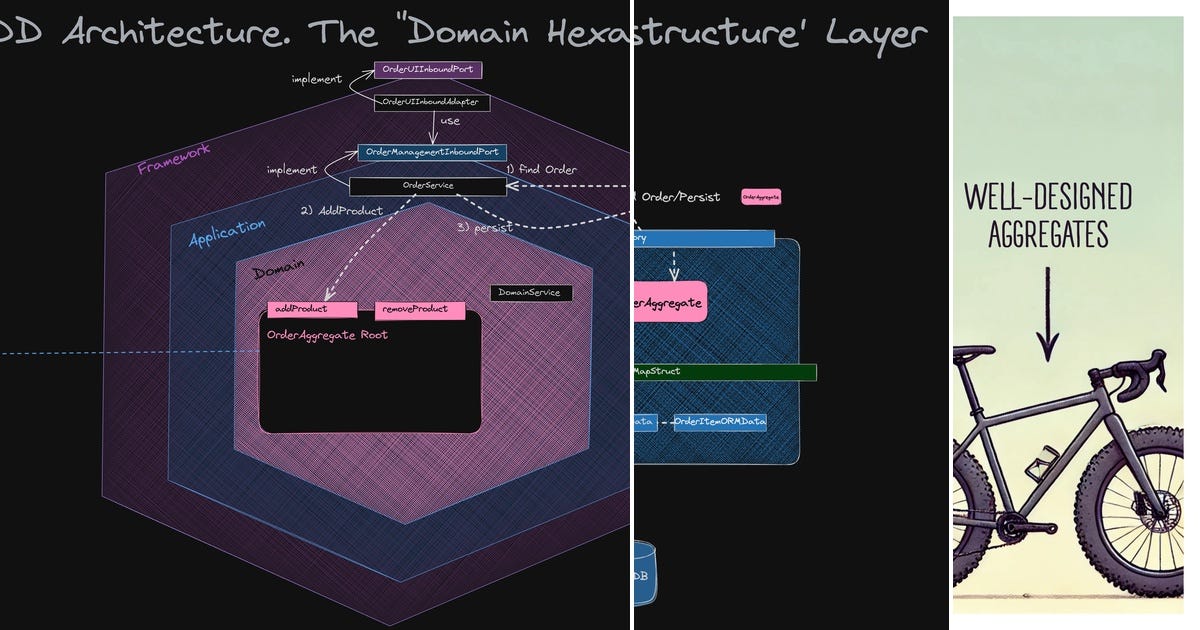The width and height of the screenshot is (1200, 630).
Task: Click the OrderUIInboundPort box
Action: click(x=429, y=70)
